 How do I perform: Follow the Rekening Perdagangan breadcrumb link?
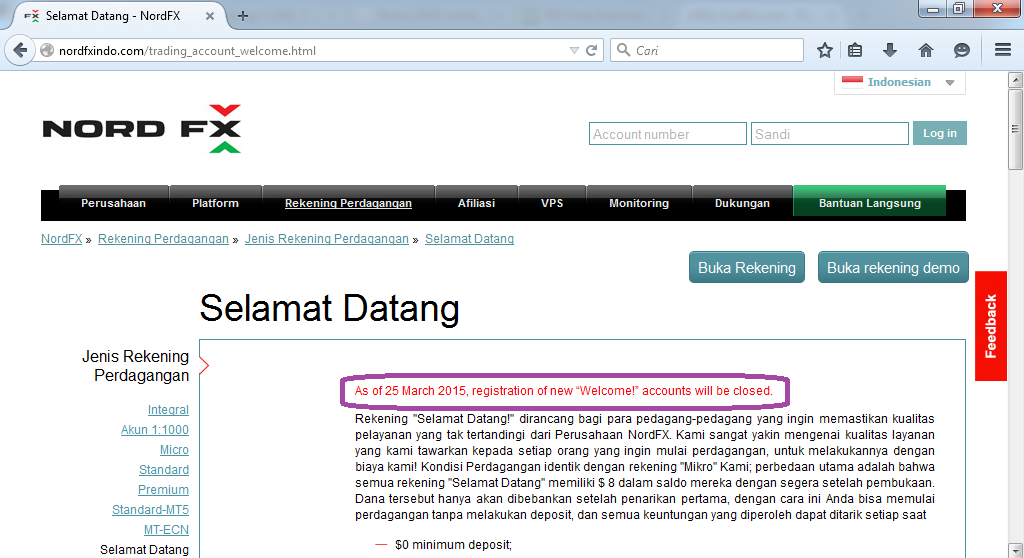coord(163,239)
